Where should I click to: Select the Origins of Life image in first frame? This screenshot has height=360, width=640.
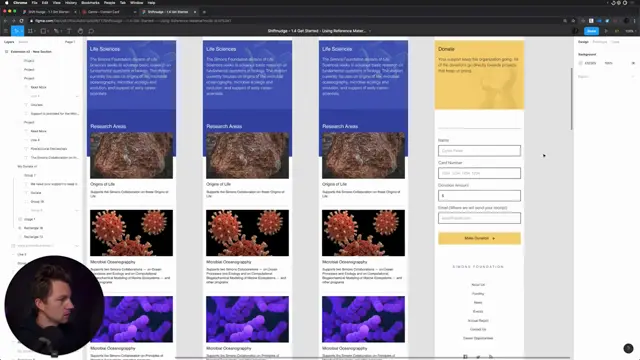131,156
